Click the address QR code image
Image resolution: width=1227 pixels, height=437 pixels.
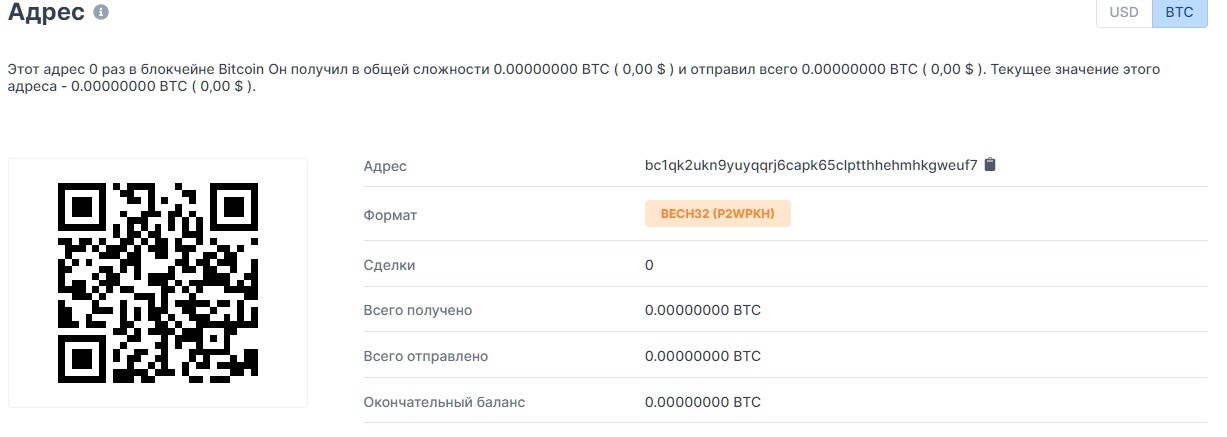coord(158,283)
